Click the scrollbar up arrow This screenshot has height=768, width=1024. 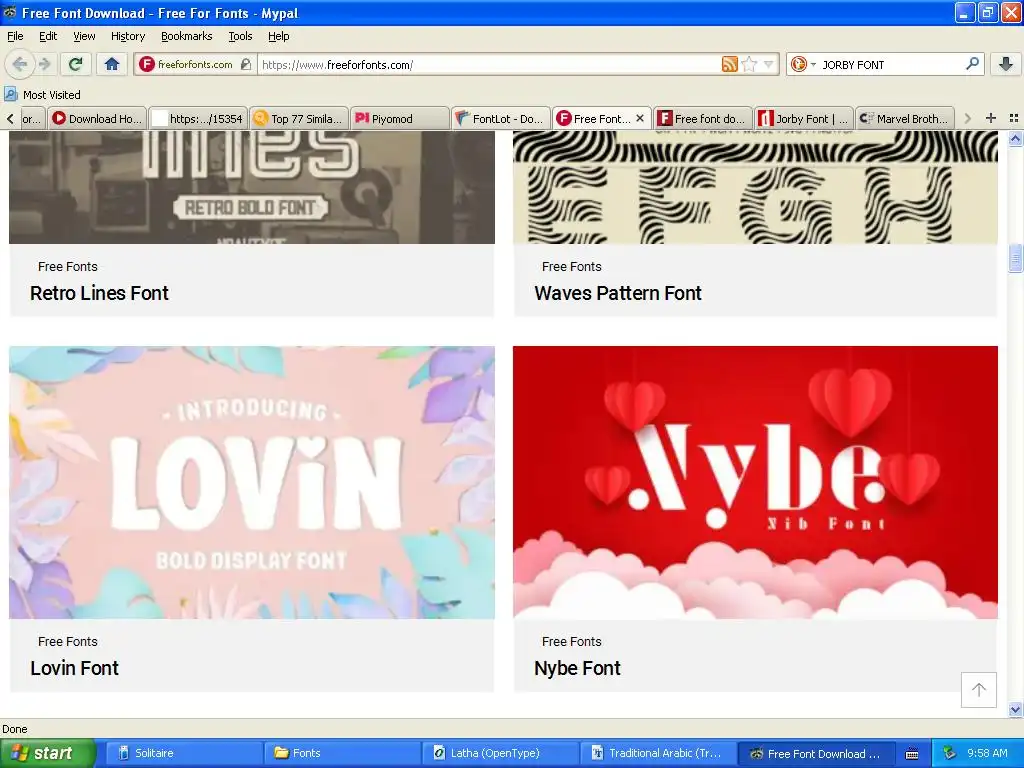(1015, 138)
